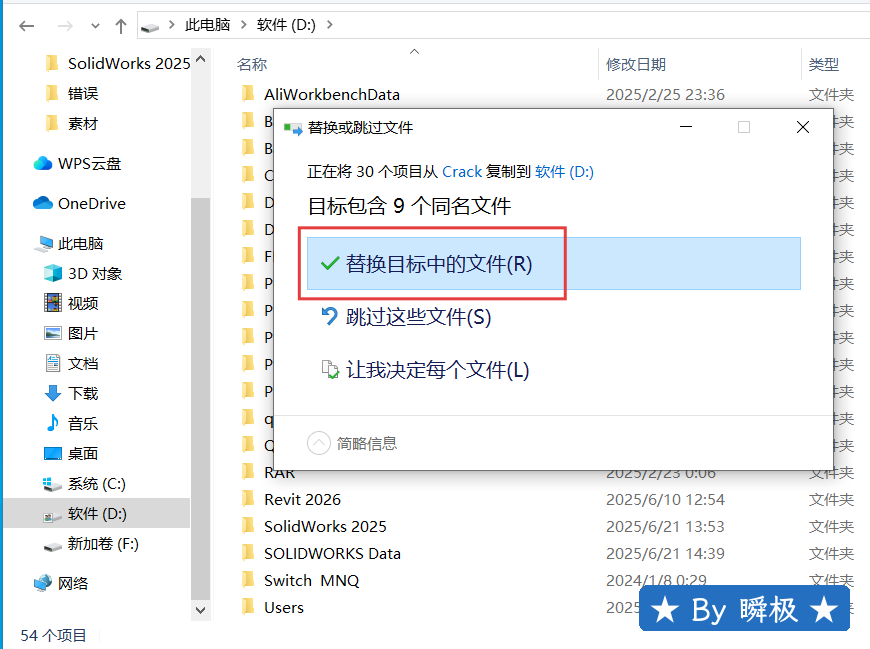The width and height of the screenshot is (870, 649).
Task: Open the 软件 (D:) destination link
Action: [x=564, y=172]
